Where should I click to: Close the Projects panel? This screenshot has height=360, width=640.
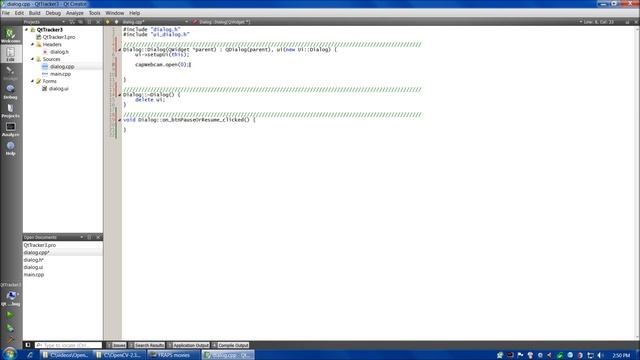[98, 22]
